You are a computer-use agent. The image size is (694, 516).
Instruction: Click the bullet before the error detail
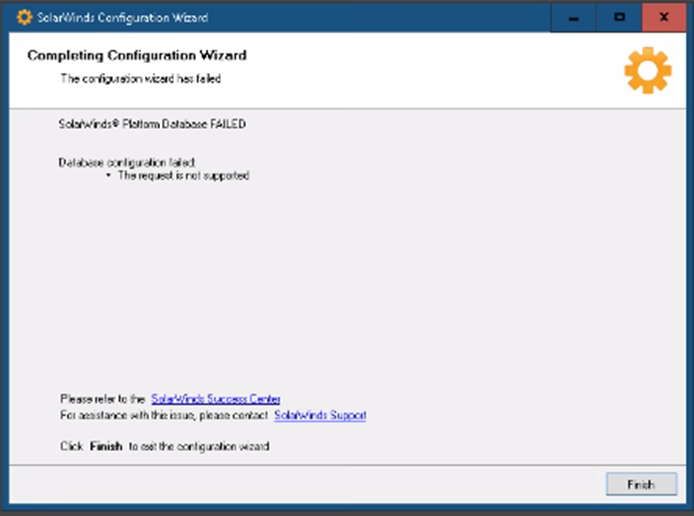108,176
